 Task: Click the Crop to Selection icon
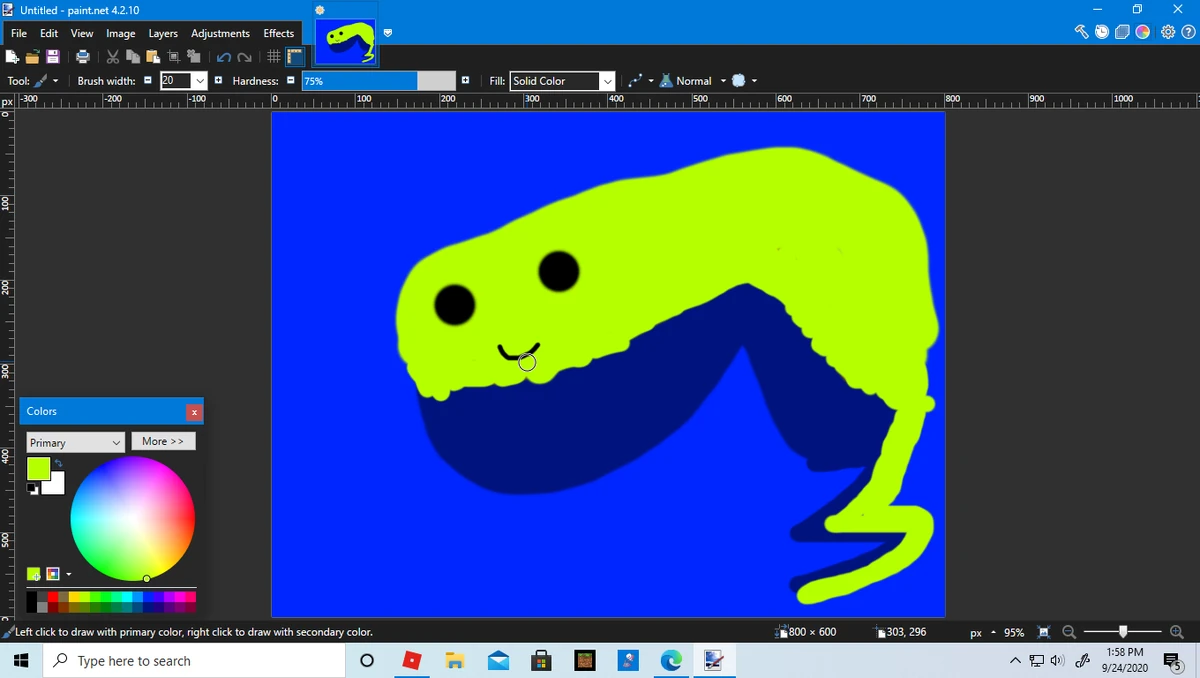click(x=172, y=57)
